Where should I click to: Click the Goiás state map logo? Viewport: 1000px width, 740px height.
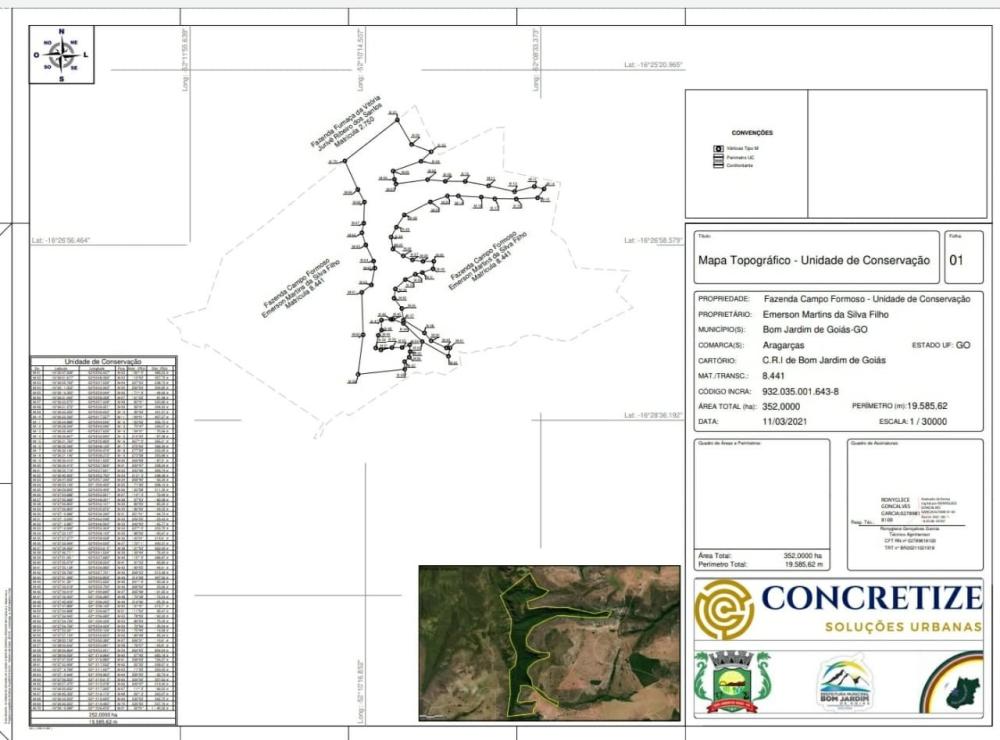coord(954,683)
